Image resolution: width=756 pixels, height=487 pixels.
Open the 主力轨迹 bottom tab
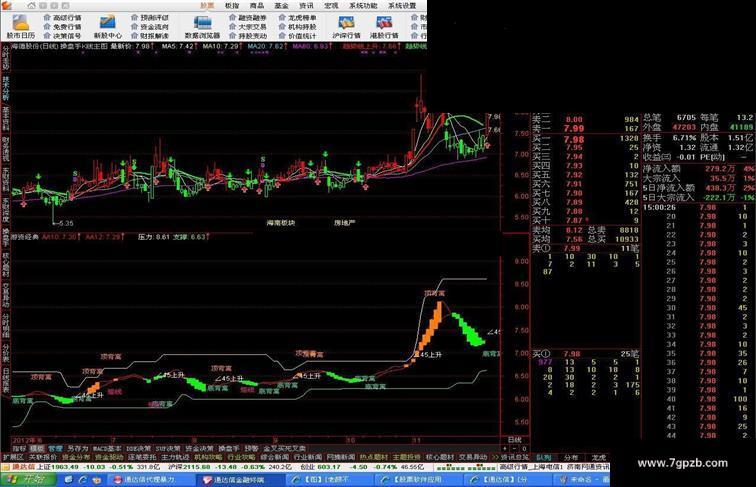point(175,457)
